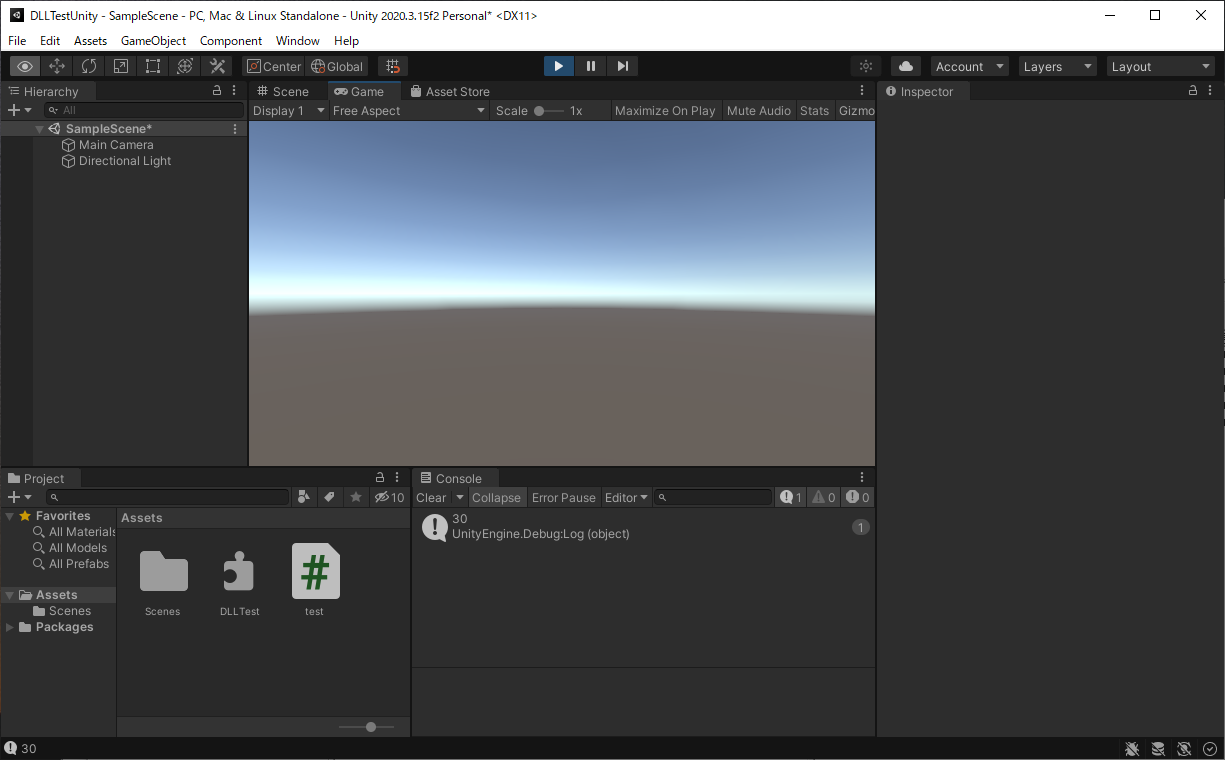Open Editor dropdown in Console
This screenshot has width=1225, height=760.
tap(627, 497)
